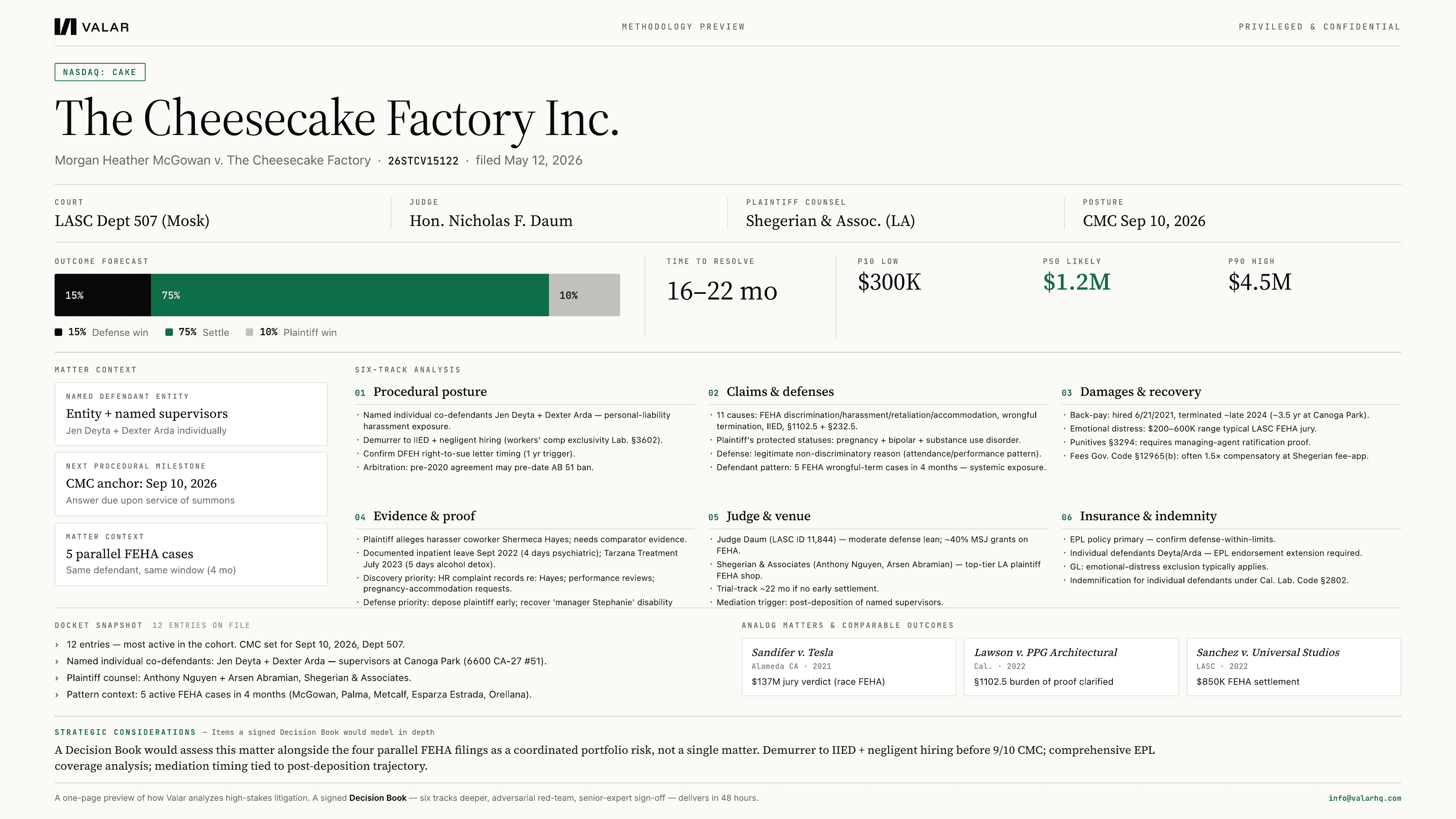The height and width of the screenshot is (819, 1456).
Task: Click Shegerian & Assoc. (LA) counsel value
Action: (830, 221)
